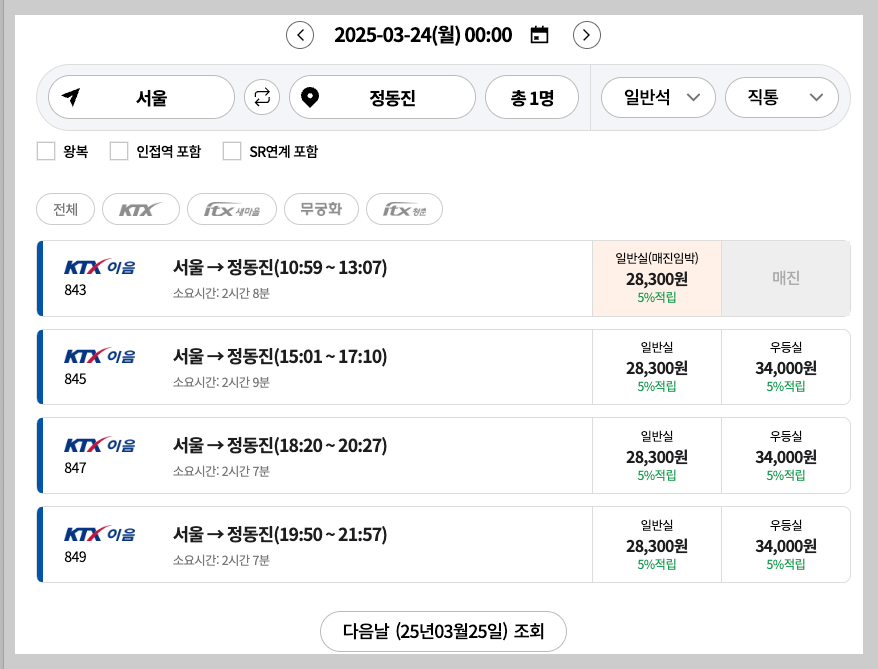
Task: Select the KTX train type filter
Action: pyautogui.click(x=140, y=209)
